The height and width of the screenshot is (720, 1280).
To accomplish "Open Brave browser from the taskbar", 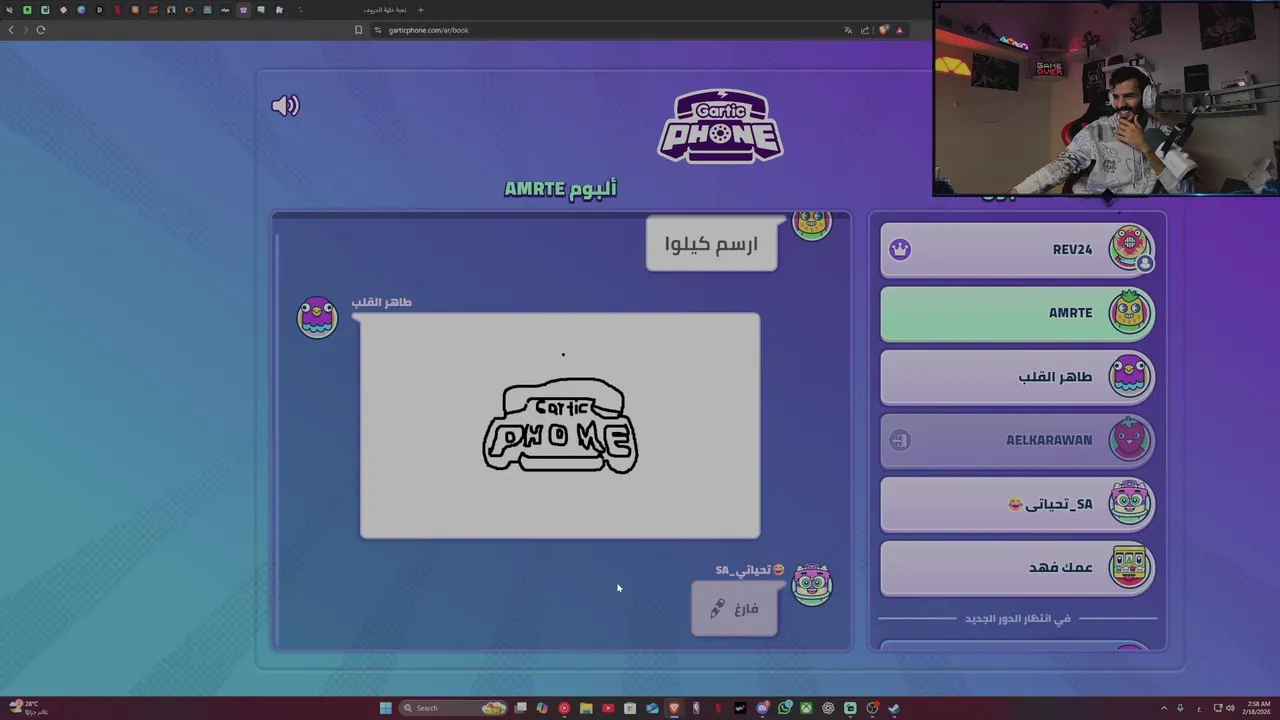I will (674, 708).
